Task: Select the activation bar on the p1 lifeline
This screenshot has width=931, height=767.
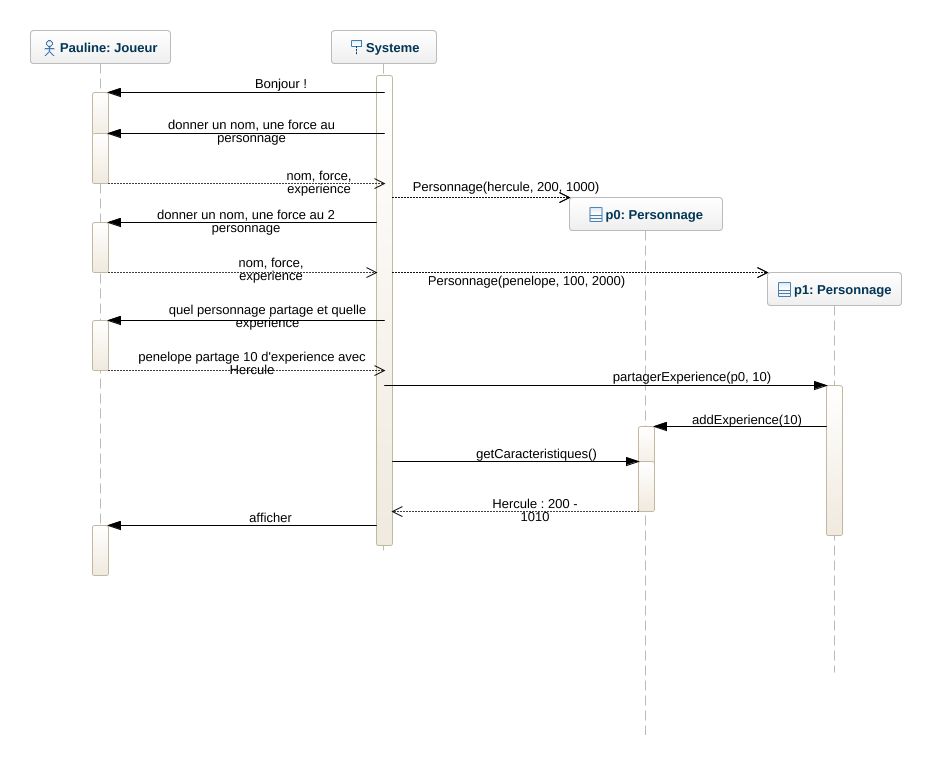Action: 834,460
